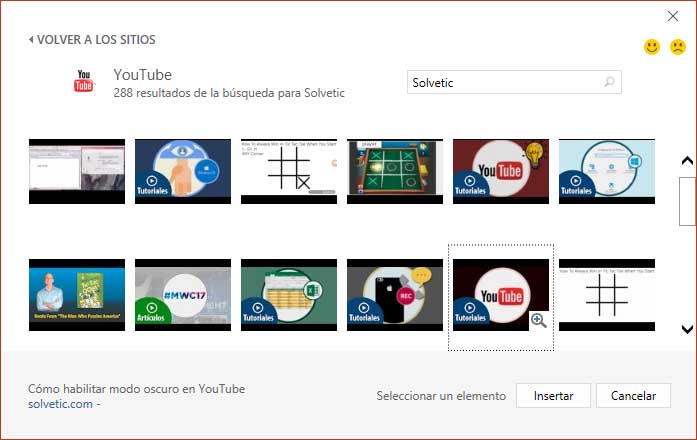This screenshot has width=697, height=440.
Task: Select the Excel spreadsheet Tutoriales thumbnail
Action: click(289, 295)
